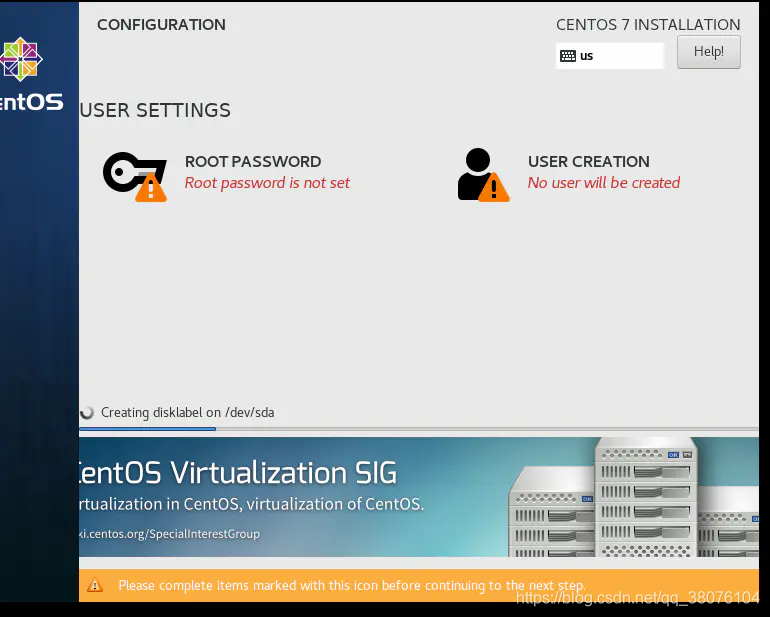Click the USER SETTINGS heading
This screenshot has width=770, height=617.
(x=155, y=110)
